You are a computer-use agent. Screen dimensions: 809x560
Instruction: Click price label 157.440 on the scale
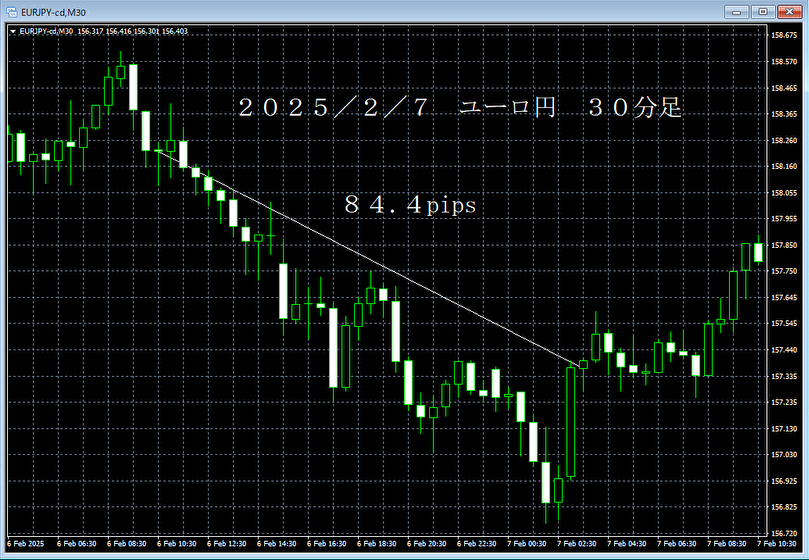[x=784, y=350]
